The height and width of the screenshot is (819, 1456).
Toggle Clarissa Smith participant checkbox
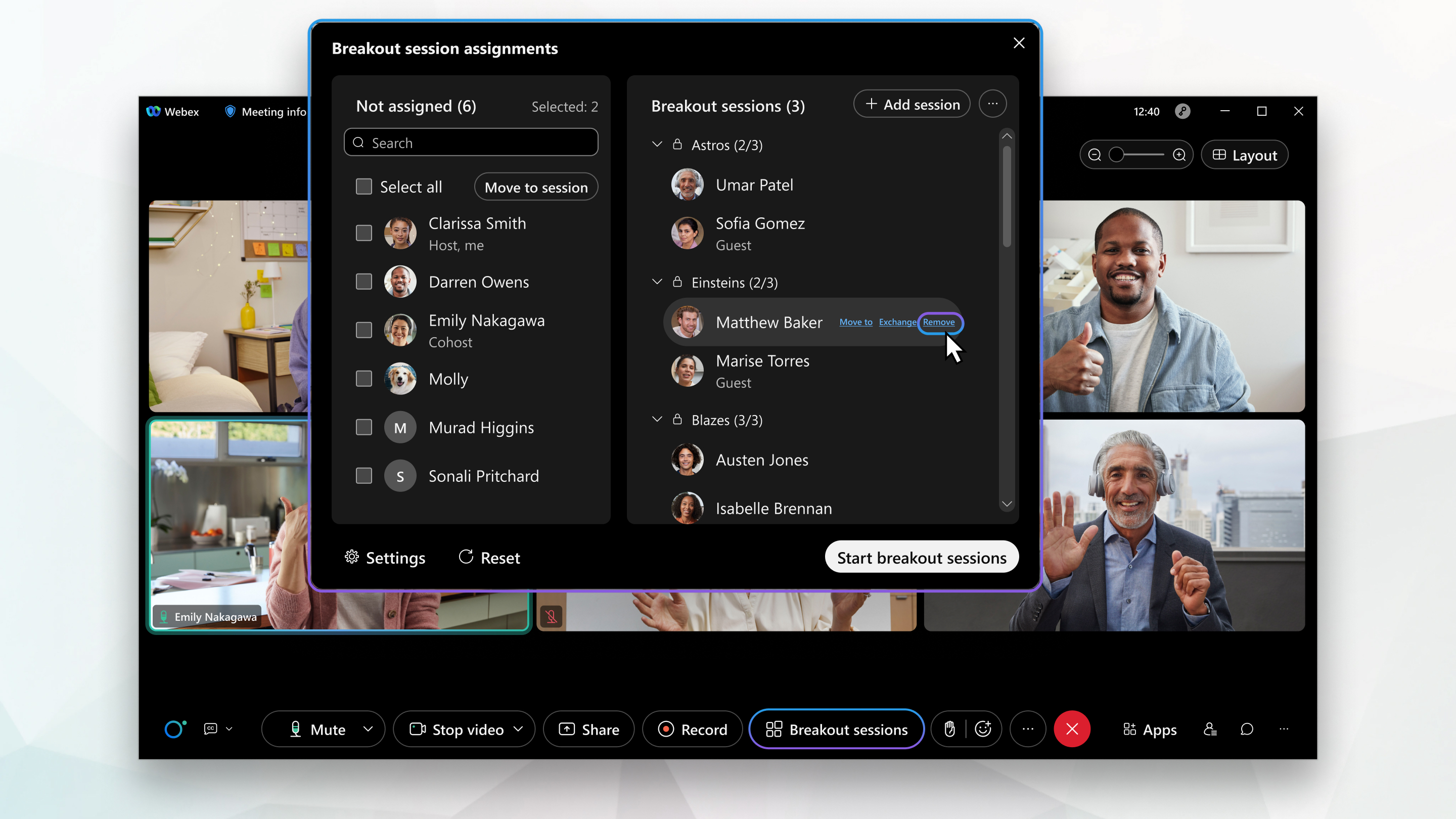tap(364, 233)
